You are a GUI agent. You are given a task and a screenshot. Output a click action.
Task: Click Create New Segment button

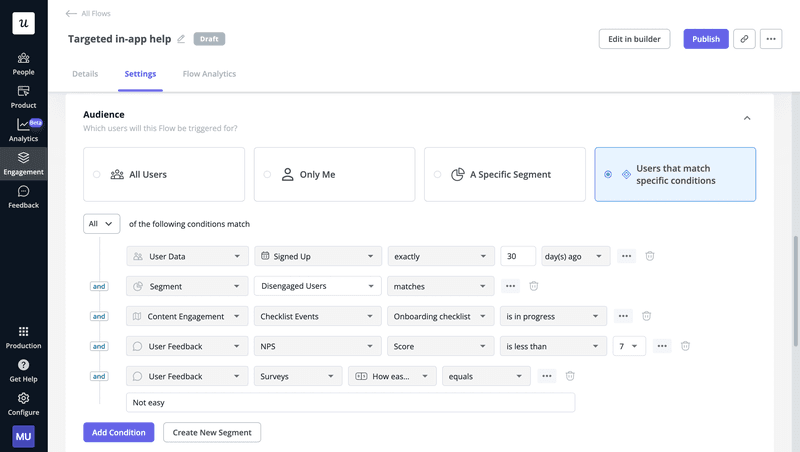212,432
